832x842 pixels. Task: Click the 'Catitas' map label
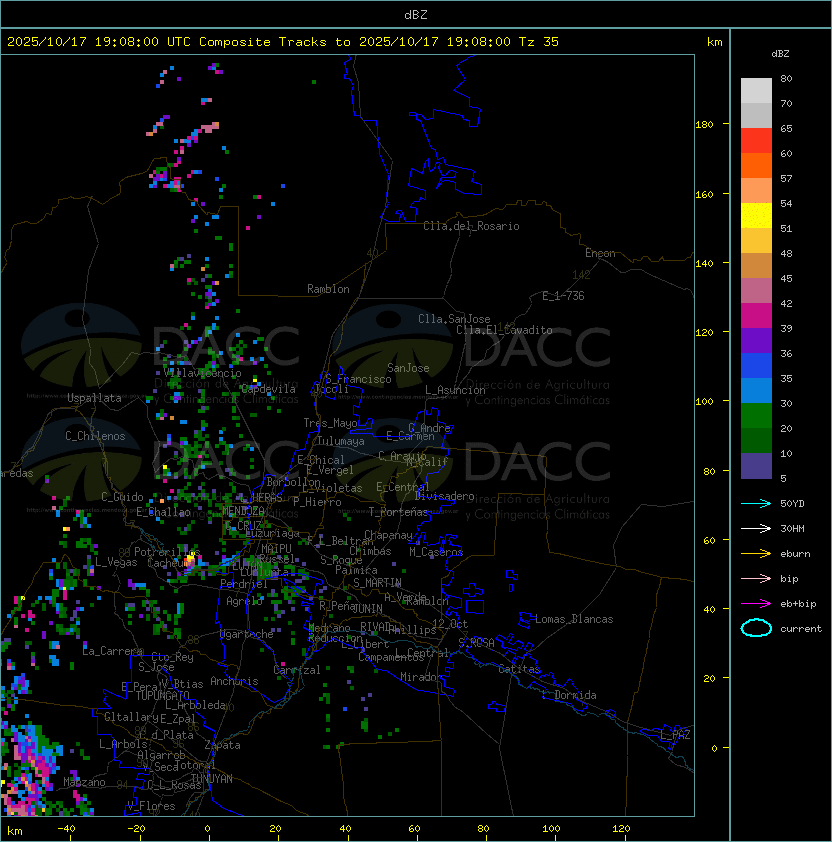click(519, 669)
